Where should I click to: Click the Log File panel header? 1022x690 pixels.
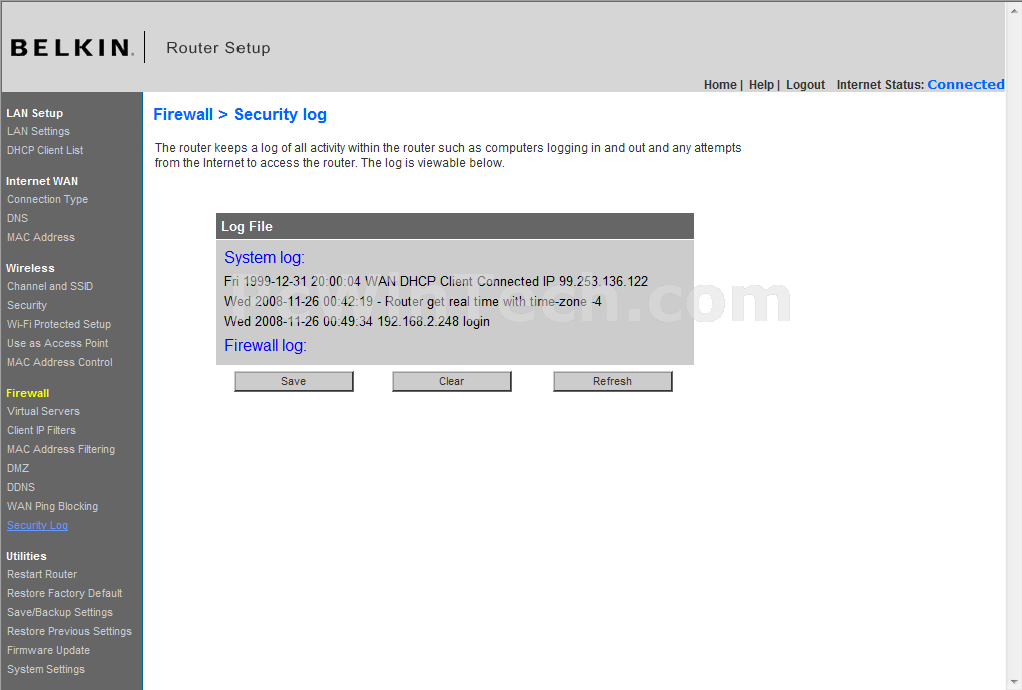[455, 226]
